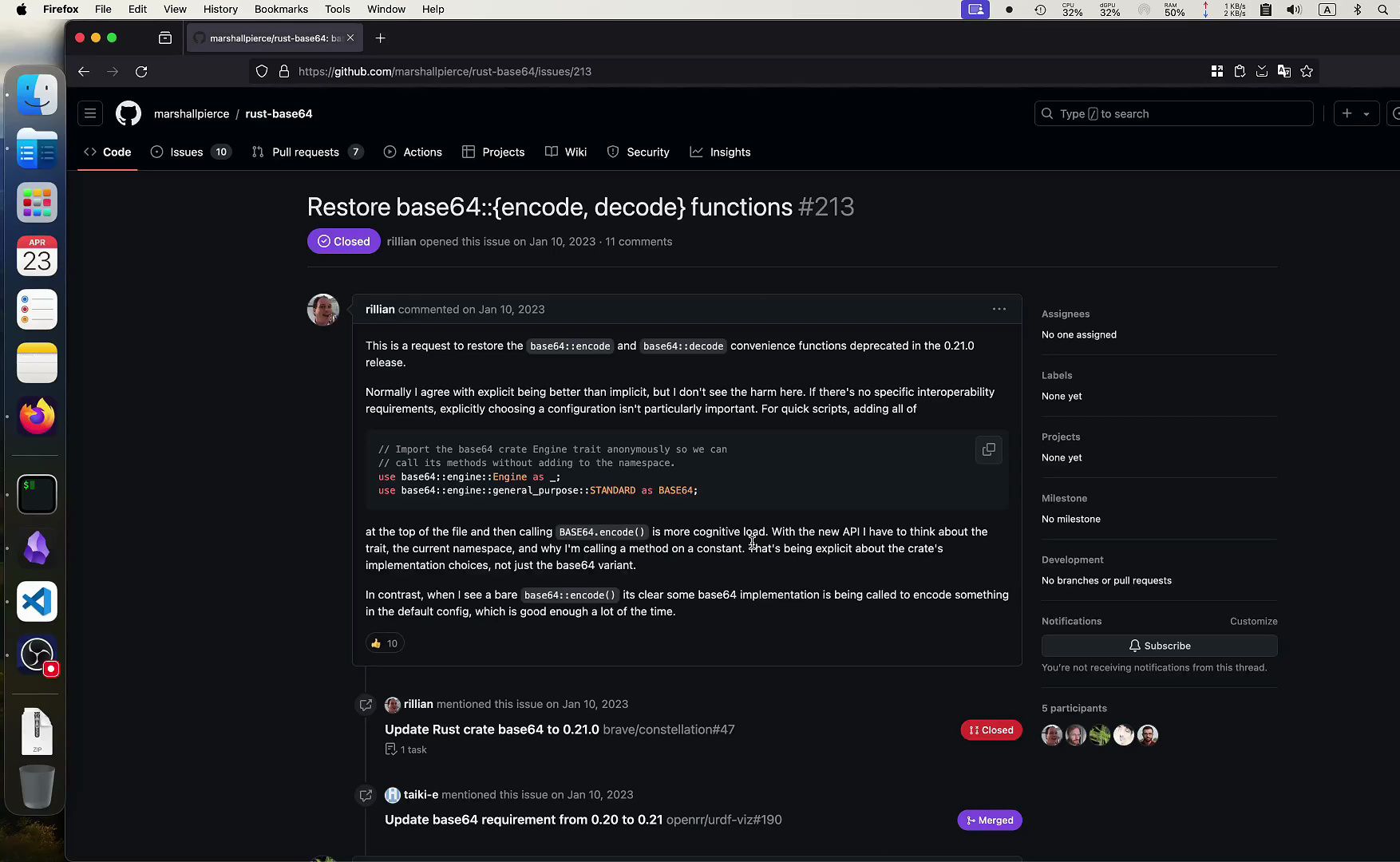Open the Insights tab
The height and width of the screenshot is (862, 1400).
pos(721,152)
